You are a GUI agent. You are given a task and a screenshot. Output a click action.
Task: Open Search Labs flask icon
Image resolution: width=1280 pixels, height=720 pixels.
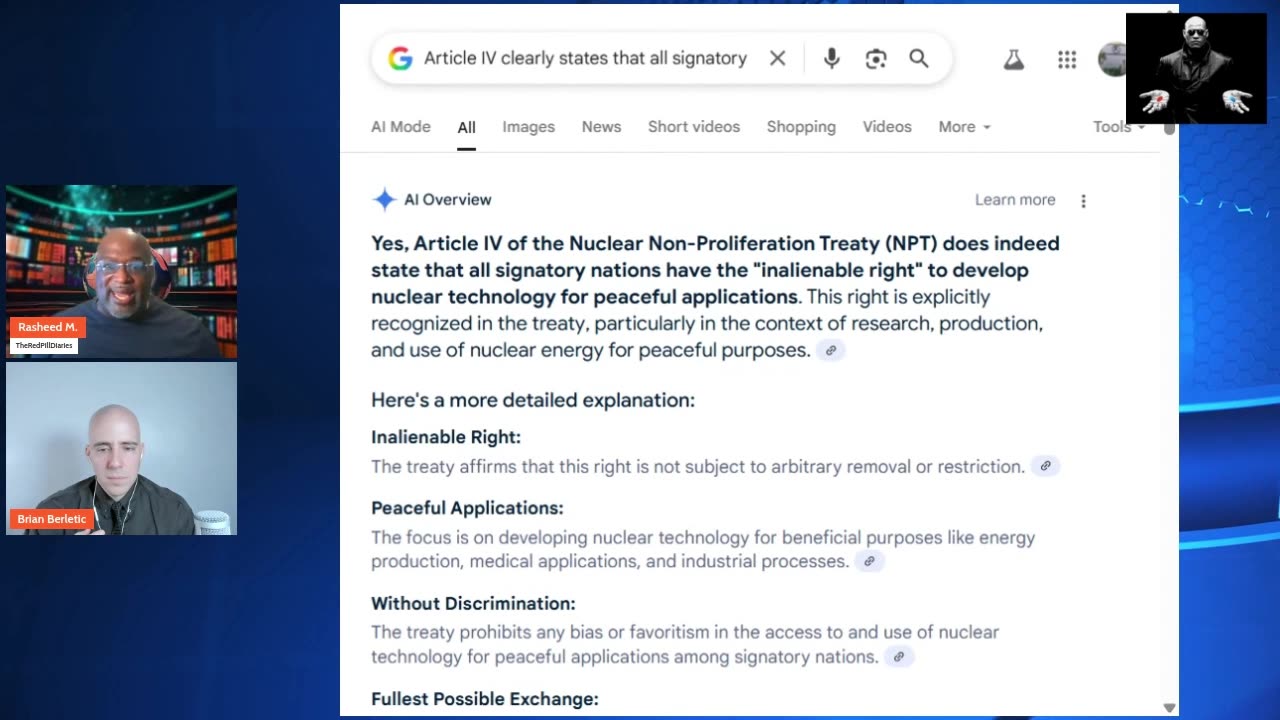coord(1014,60)
